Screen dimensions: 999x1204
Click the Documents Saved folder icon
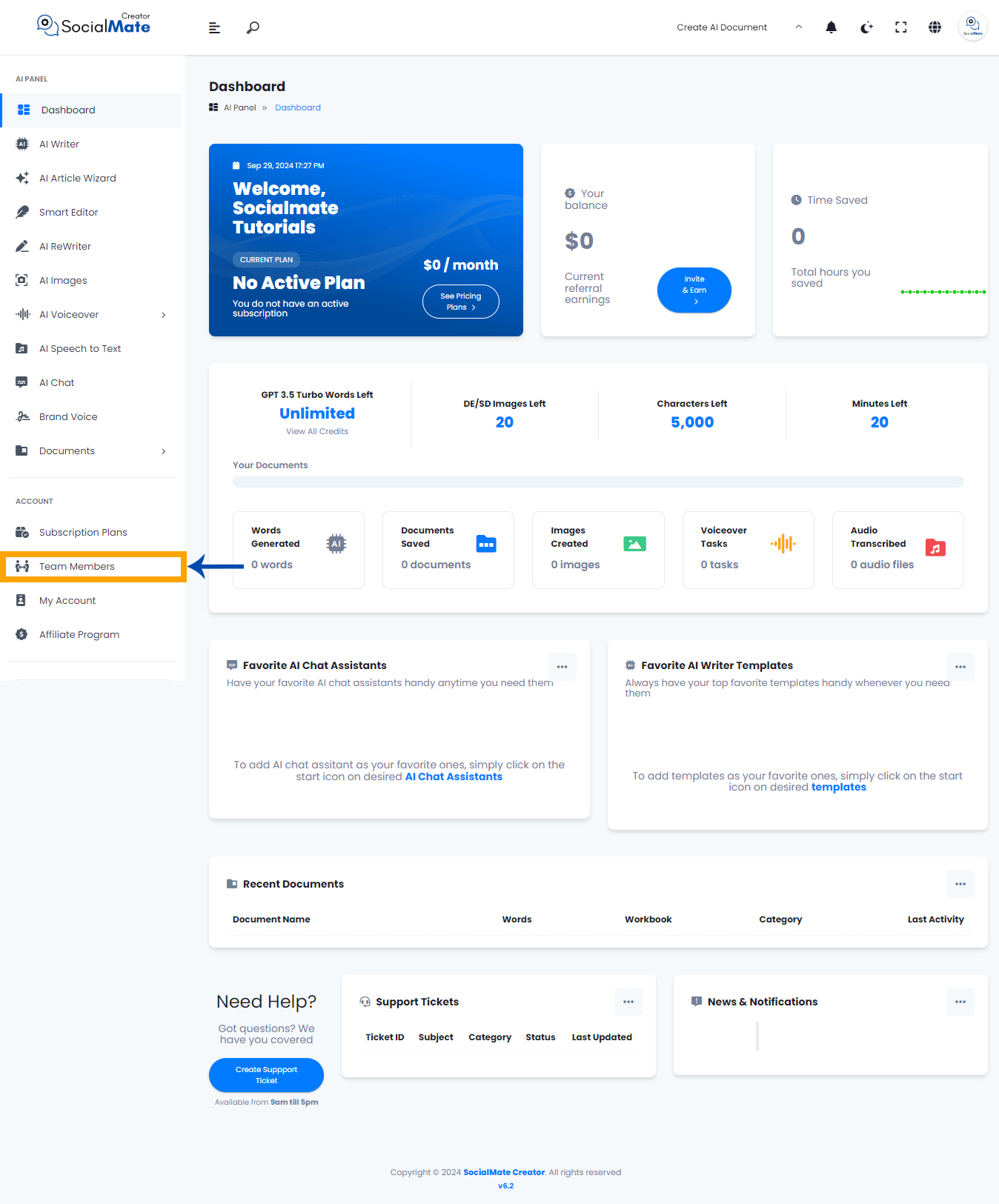tap(486, 544)
